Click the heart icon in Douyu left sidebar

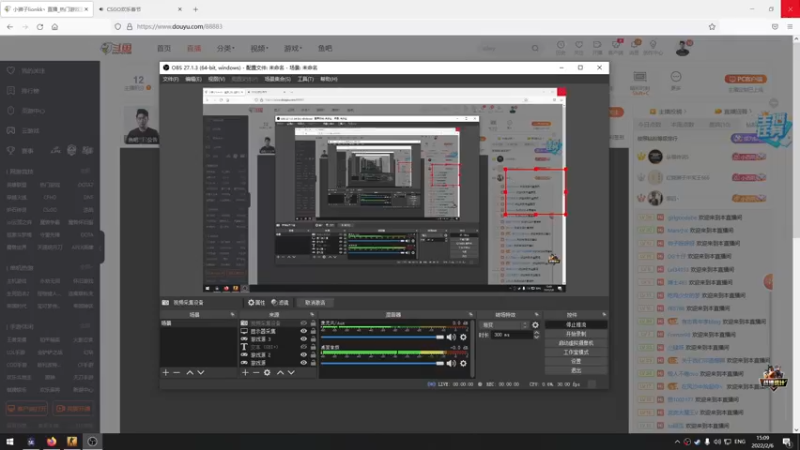tap(11, 70)
